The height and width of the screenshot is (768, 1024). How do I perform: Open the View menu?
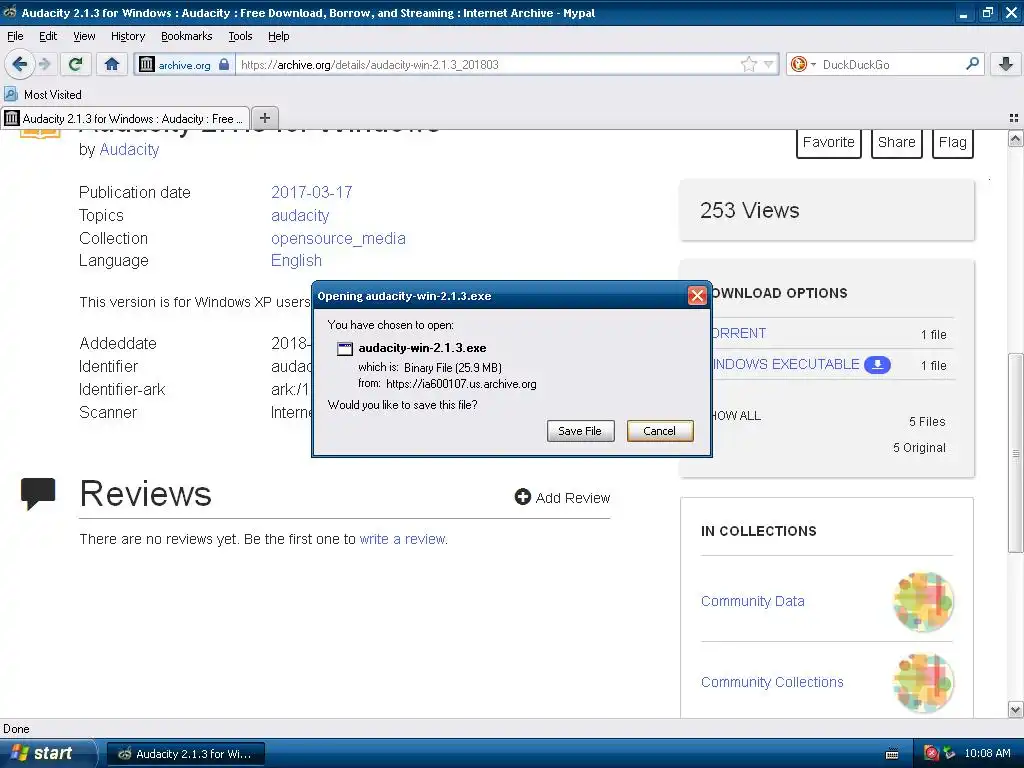84,36
